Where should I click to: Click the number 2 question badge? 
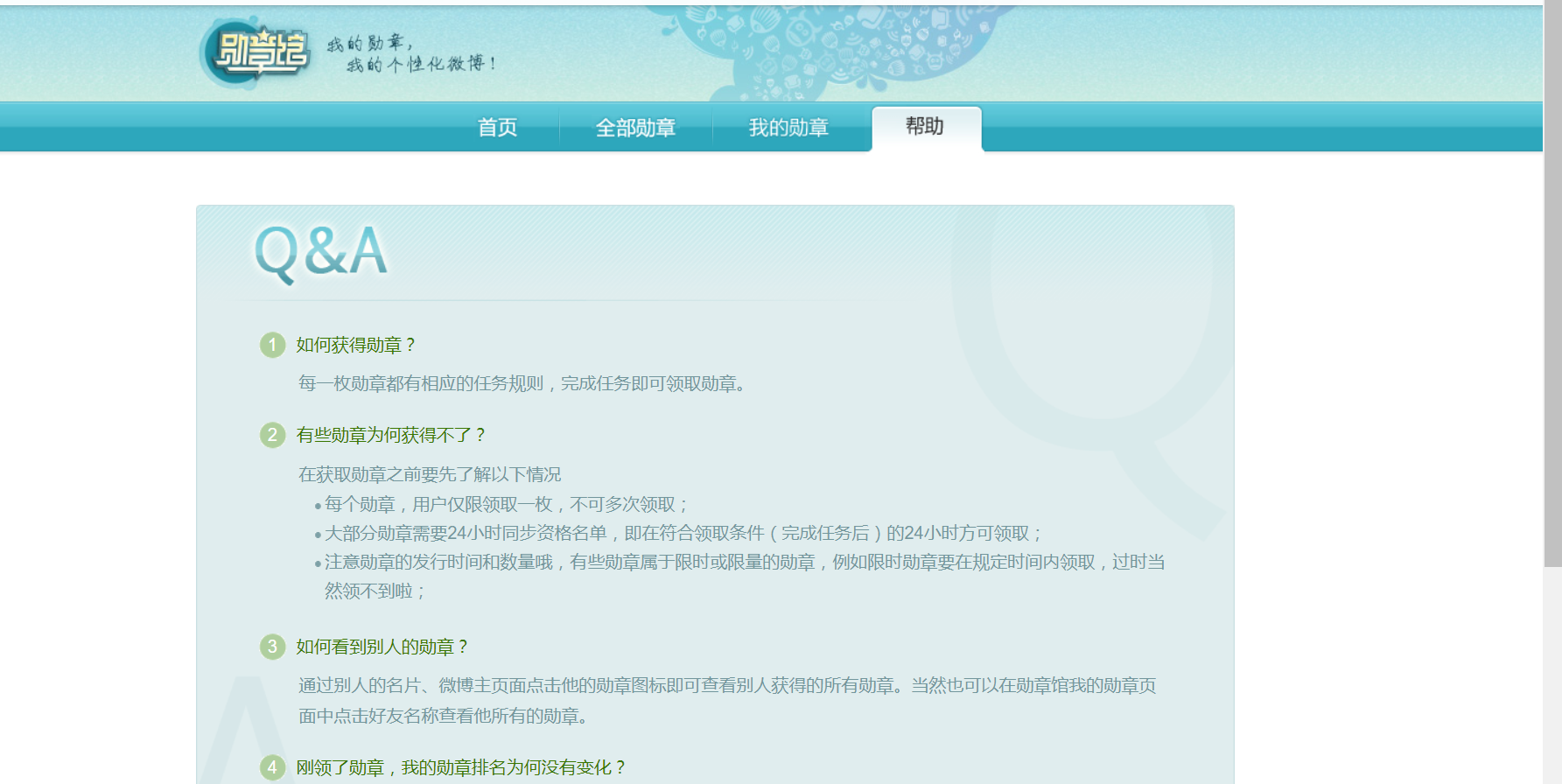[272, 435]
